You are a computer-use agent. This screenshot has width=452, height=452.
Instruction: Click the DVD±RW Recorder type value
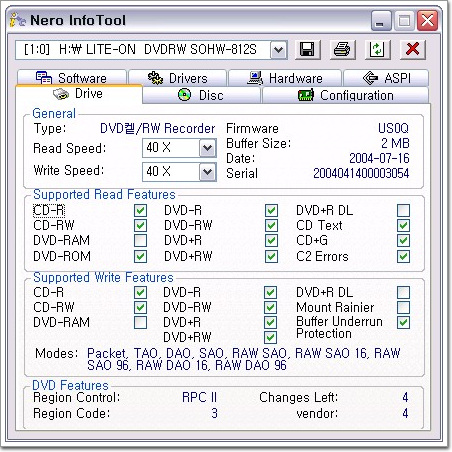coord(157,128)
